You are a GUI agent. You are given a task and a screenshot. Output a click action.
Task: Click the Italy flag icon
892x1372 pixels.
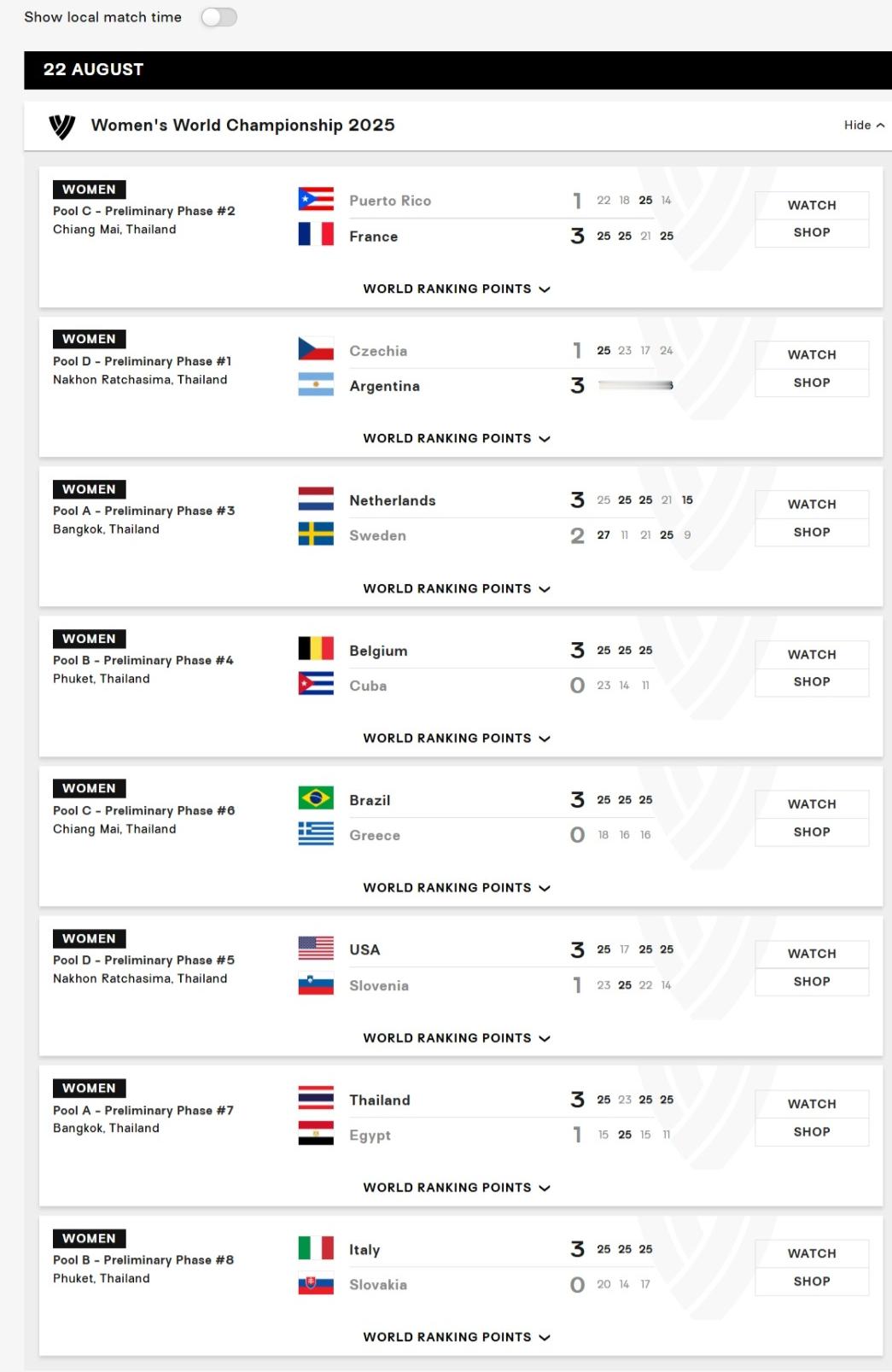click(316, 1248)
